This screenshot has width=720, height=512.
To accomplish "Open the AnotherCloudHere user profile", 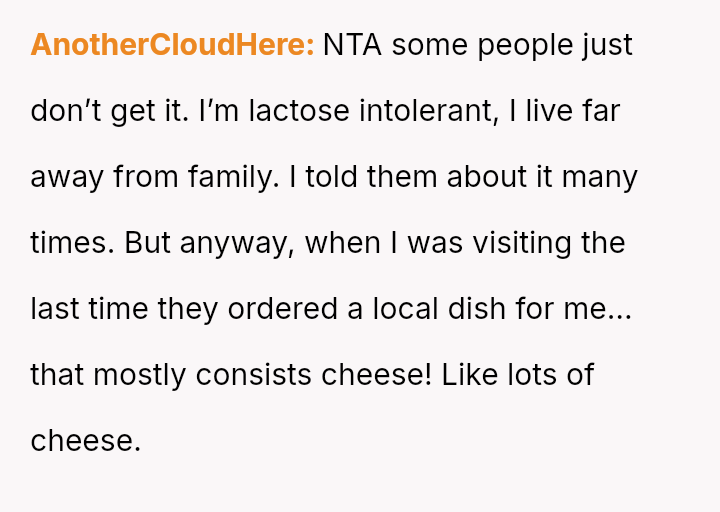I will tap(172, 46).
